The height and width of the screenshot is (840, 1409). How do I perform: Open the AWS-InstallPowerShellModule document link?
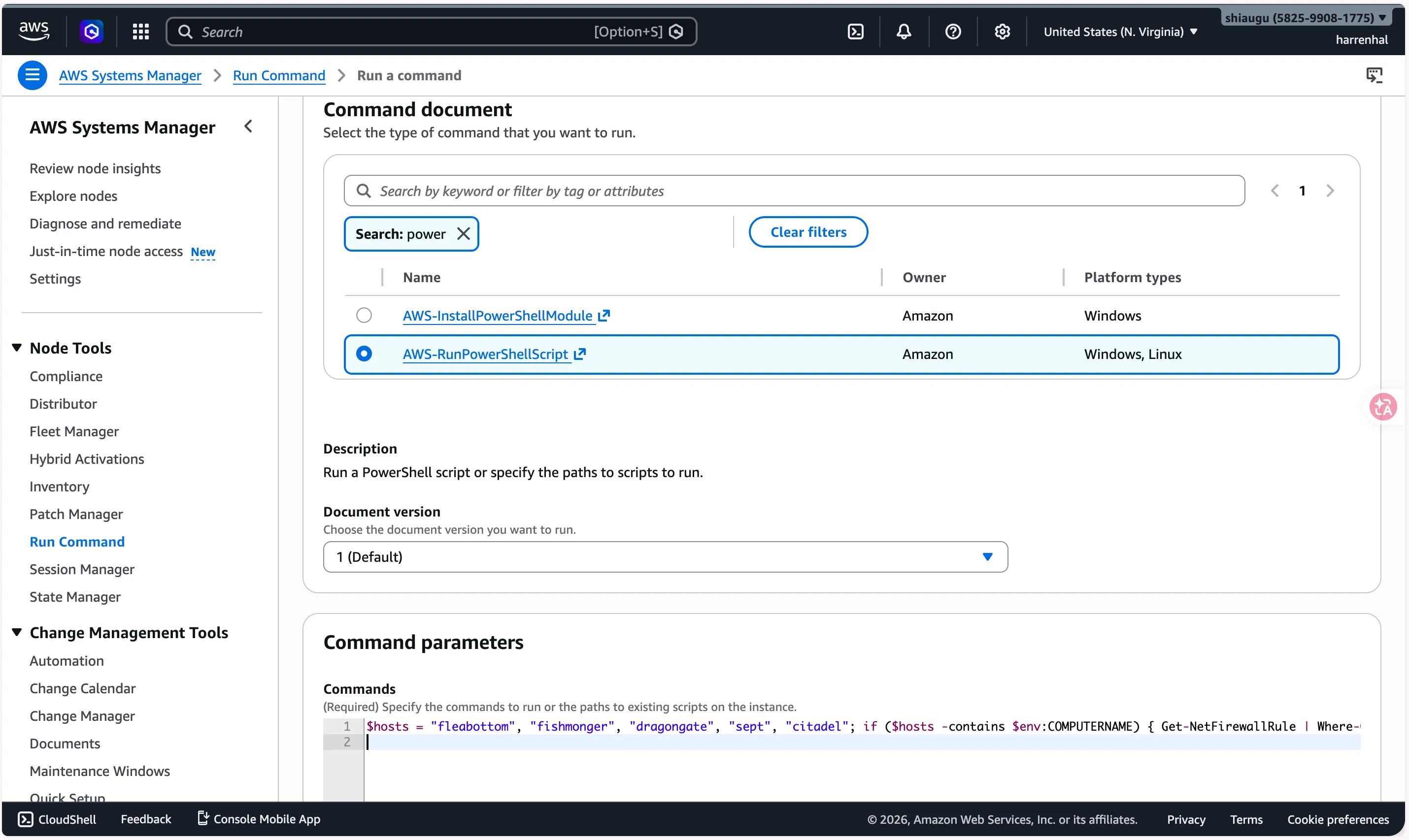click(497, 316)
